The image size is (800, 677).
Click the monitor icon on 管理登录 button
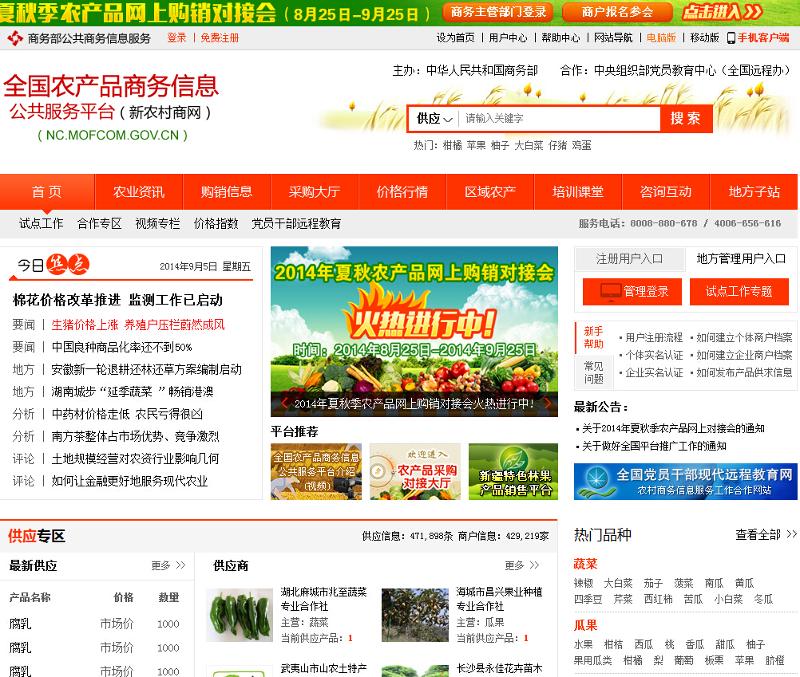tap(609, 291)
